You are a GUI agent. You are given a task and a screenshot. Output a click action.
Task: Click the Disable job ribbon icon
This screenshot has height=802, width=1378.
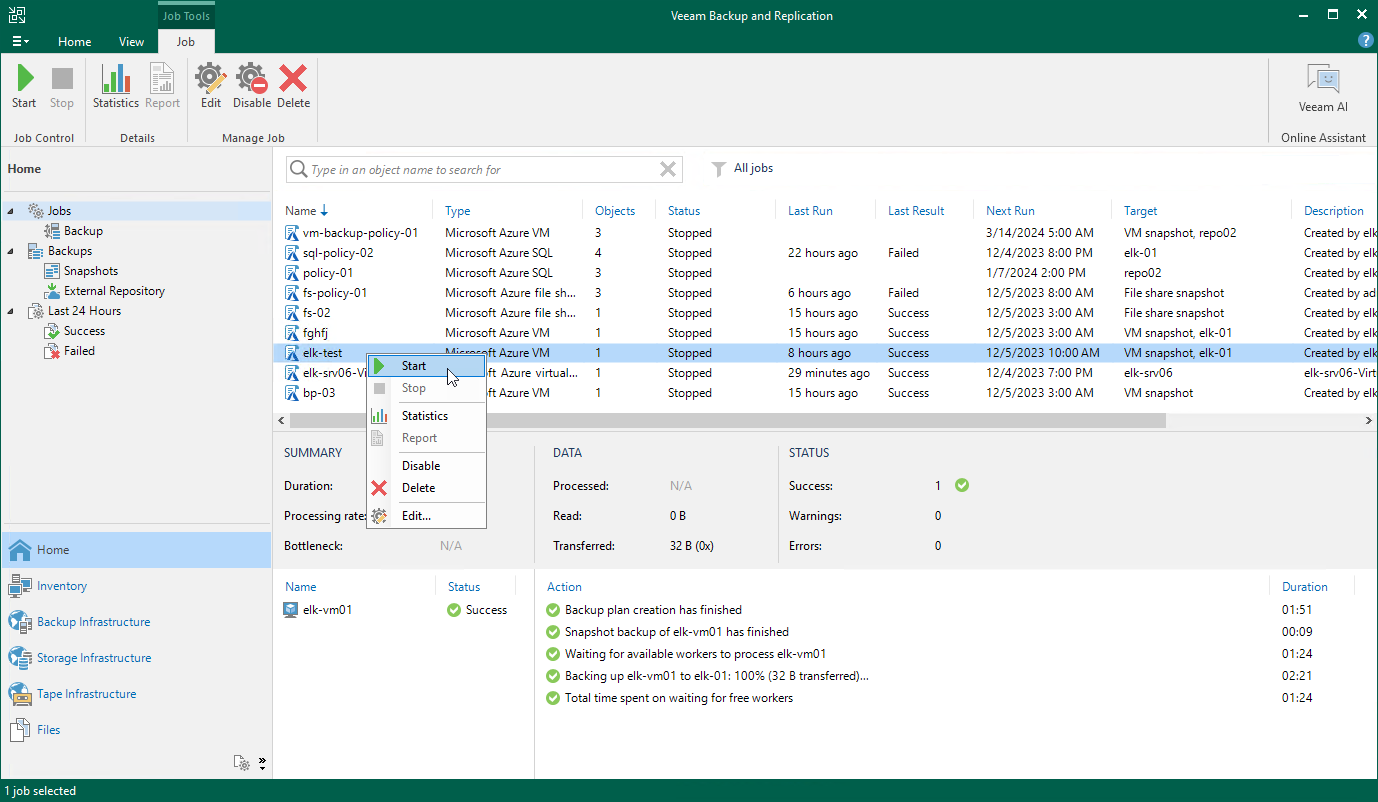[252, 79]
